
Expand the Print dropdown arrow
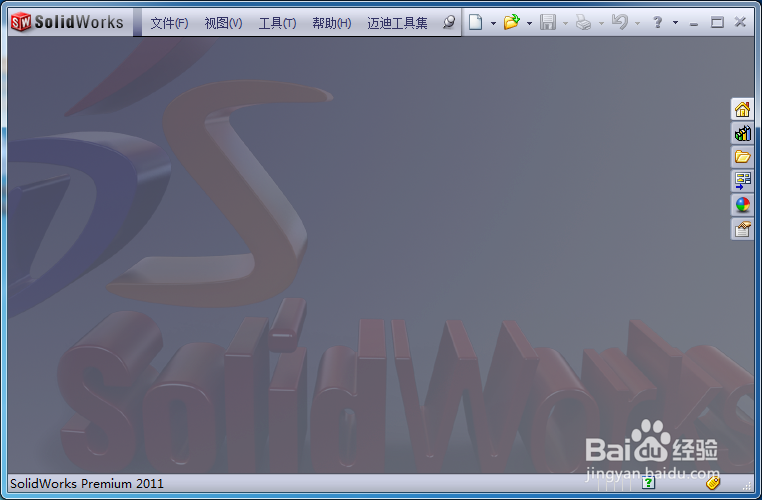(601, 23)
